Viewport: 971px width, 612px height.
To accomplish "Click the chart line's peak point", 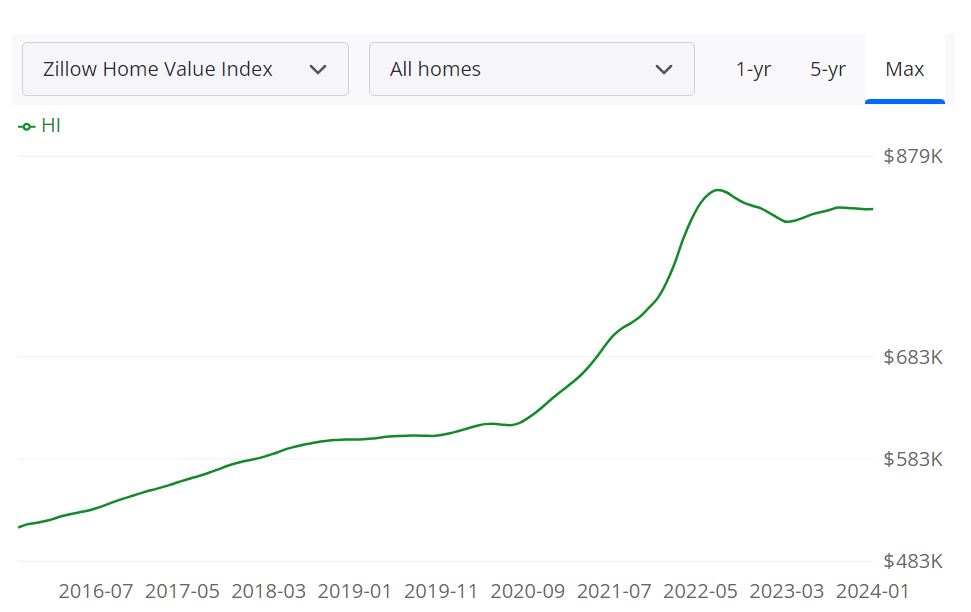I will coord(717,190).
